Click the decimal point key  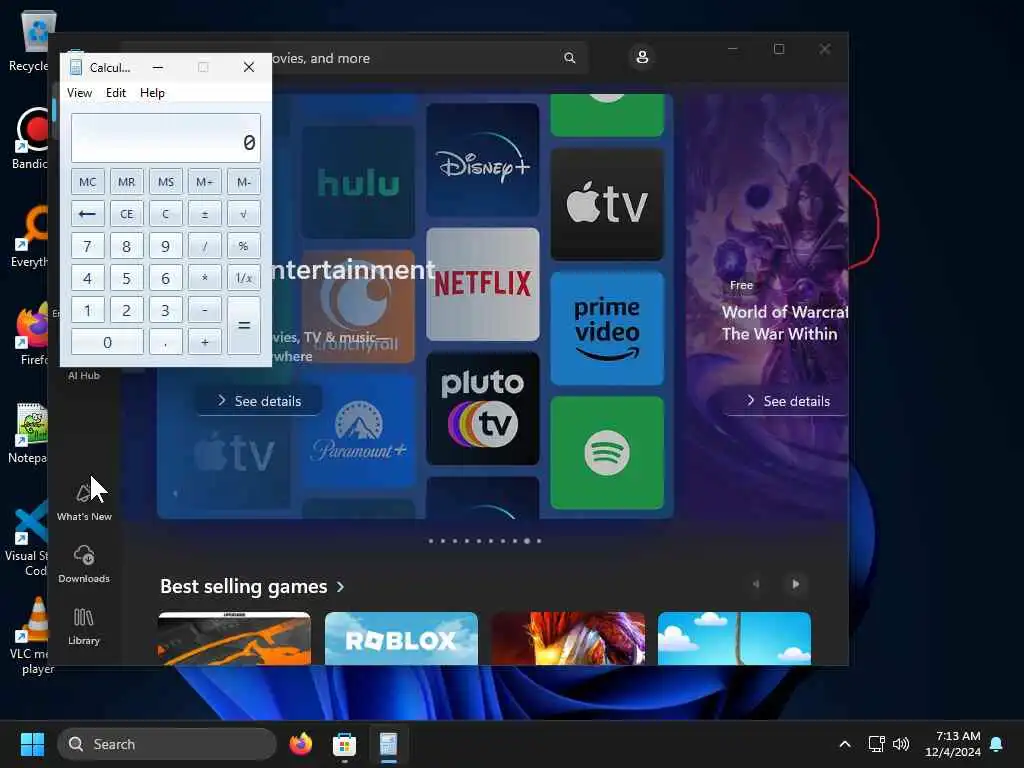click(x=166, y=342)
